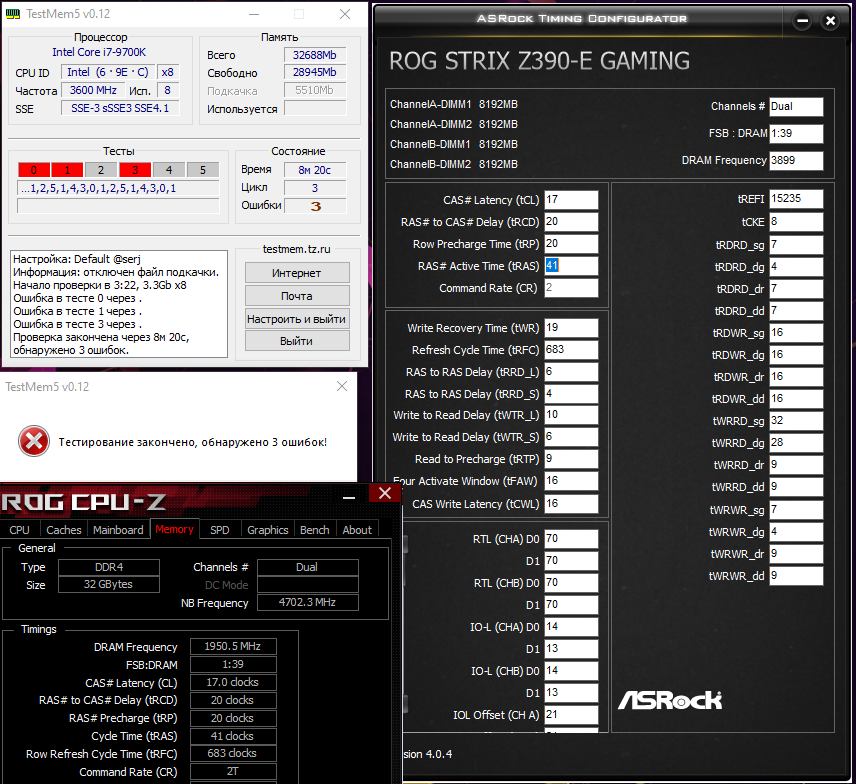Click the NB Frequency value in CPU-Z

[307, 602]
